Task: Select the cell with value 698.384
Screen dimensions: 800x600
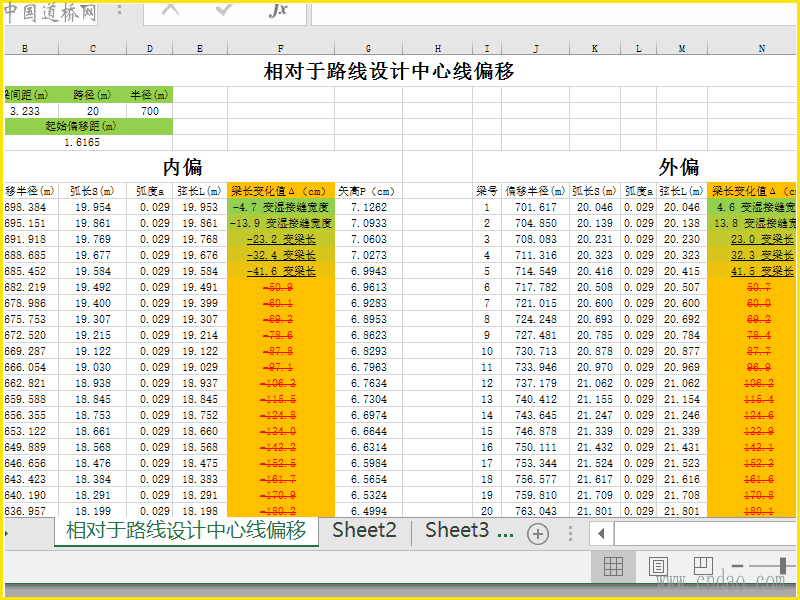Action: tap(31, 207)
